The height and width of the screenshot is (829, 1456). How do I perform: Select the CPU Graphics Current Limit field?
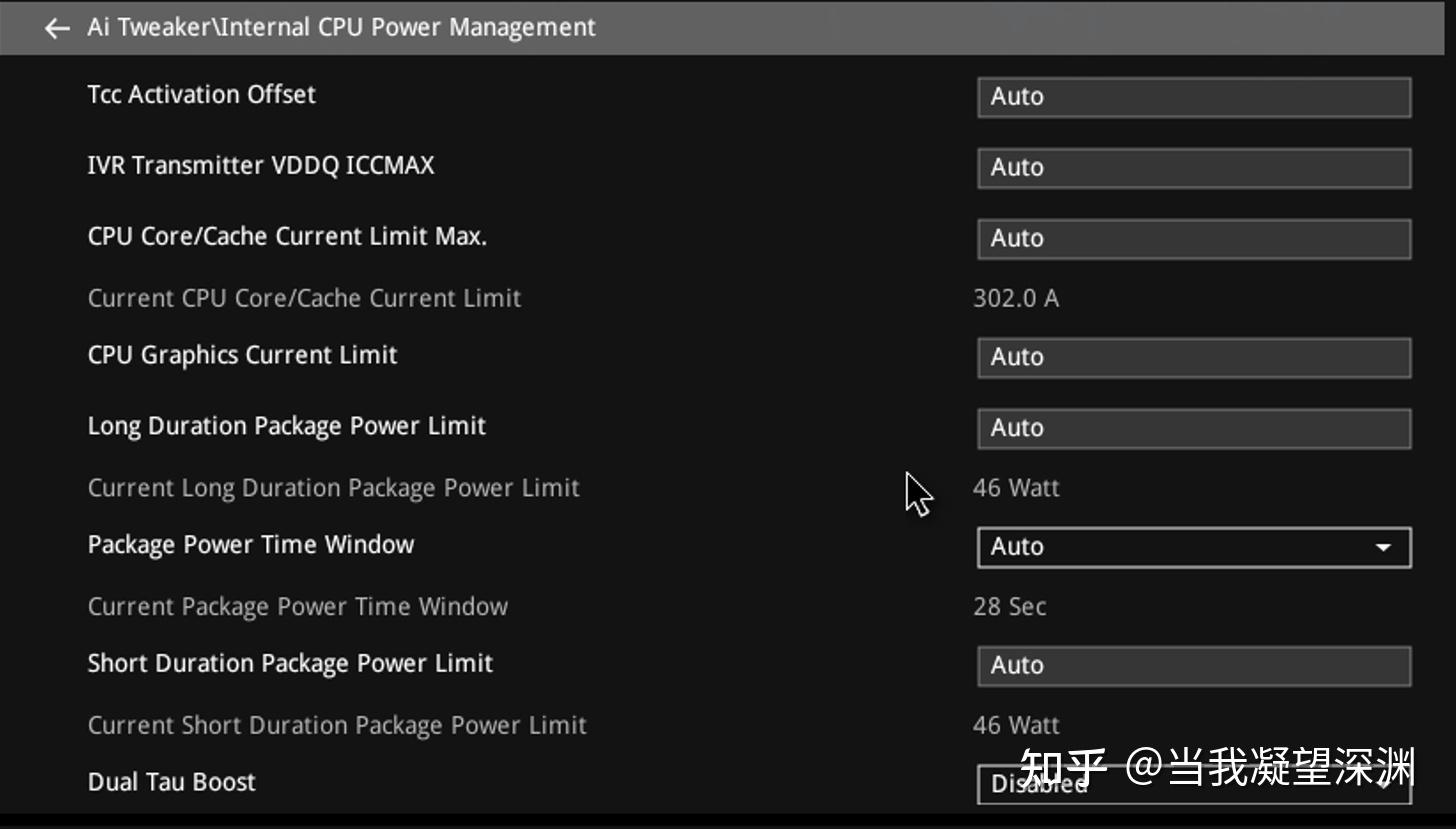tap(1194, 358)
